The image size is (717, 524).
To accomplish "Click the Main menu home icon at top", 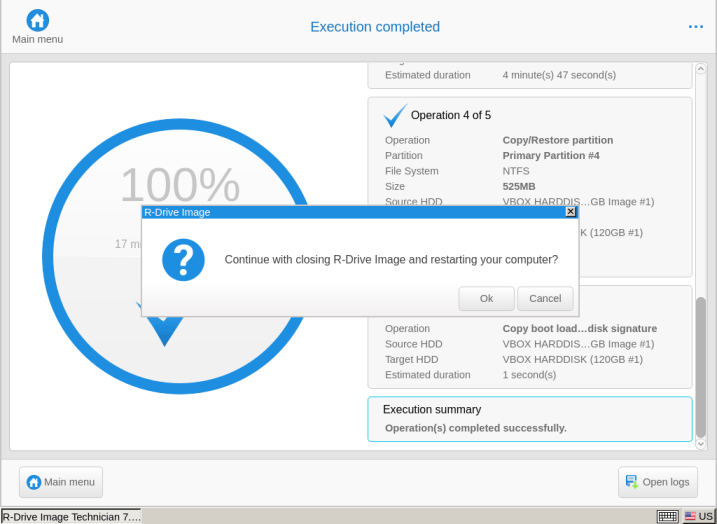I will click(37, 20).
